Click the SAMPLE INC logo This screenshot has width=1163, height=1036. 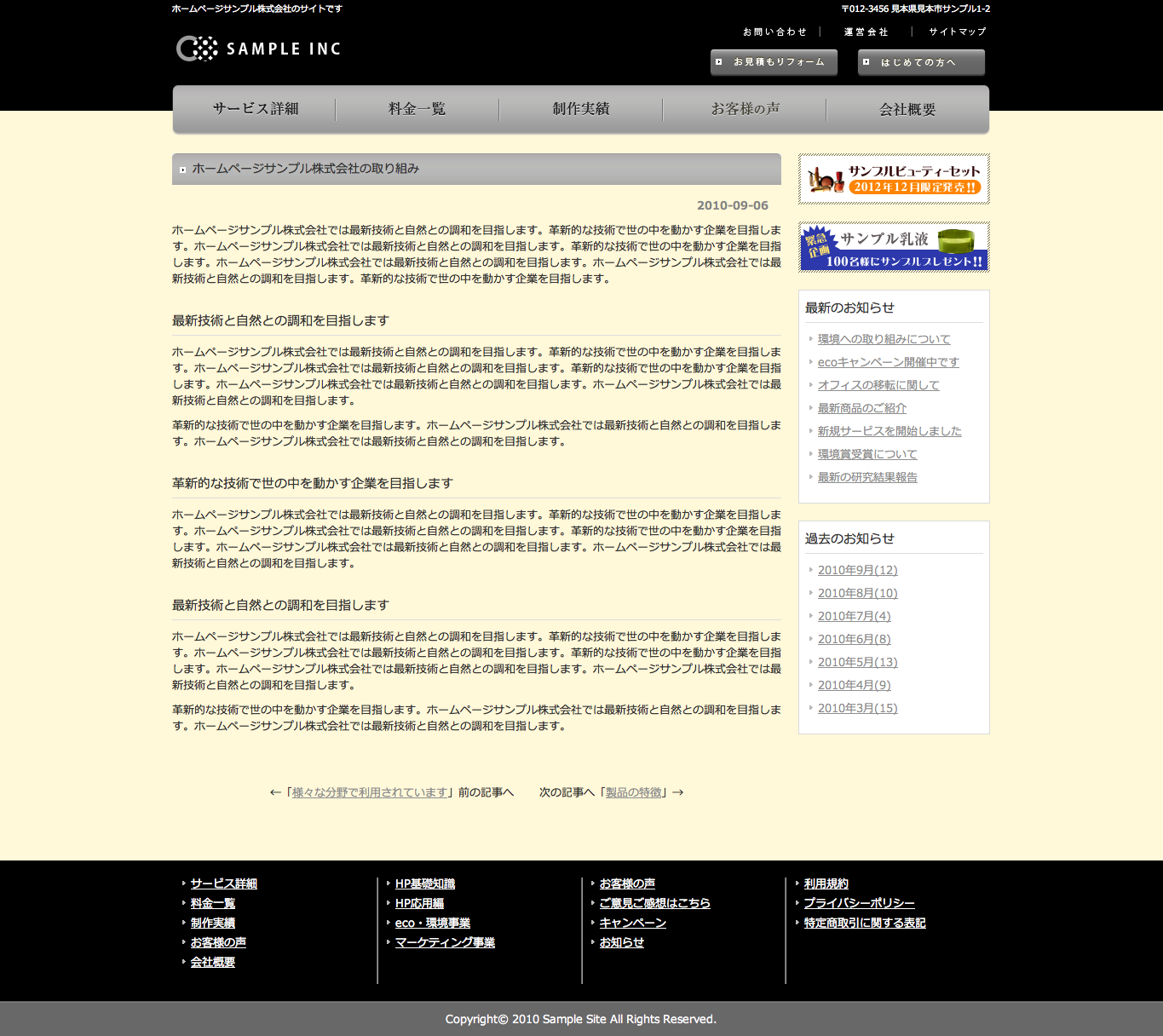pyautogui.click(x=258, y=49)
